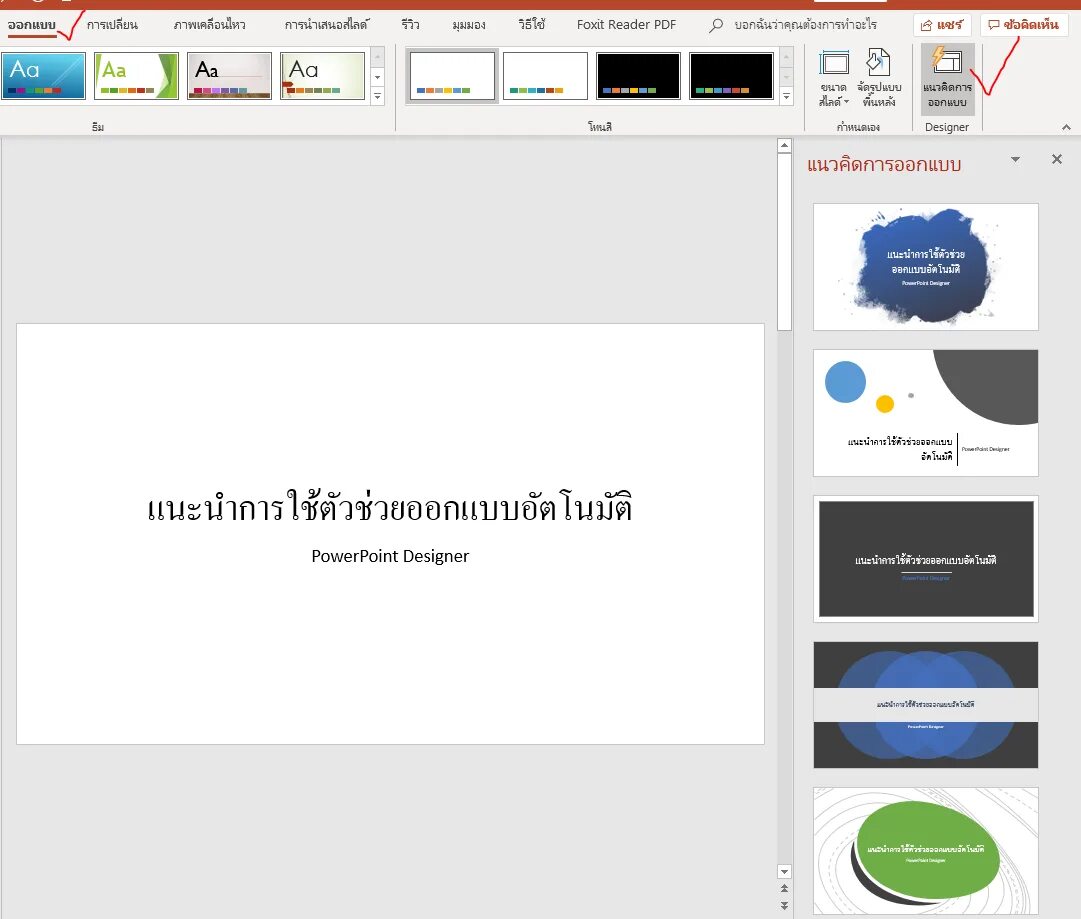This screenshot has width=1081, height=919.
Task: Expand the variants gallery more arrow
Action: click(787, 97)
